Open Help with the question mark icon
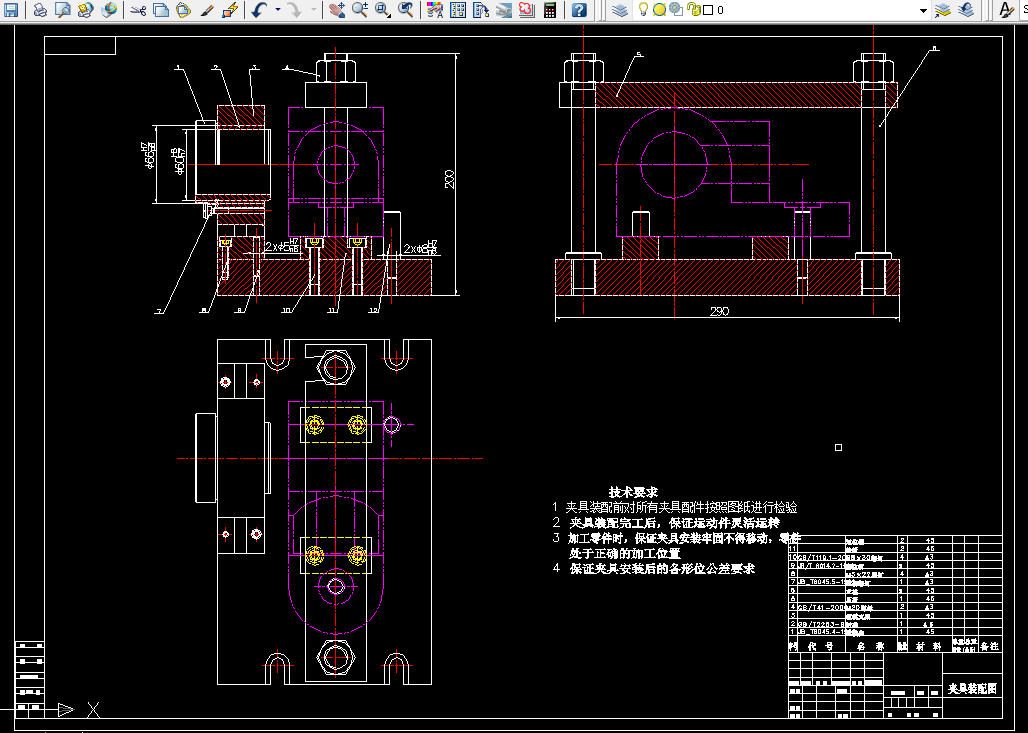1028x733 pixels. coord(579,10)
